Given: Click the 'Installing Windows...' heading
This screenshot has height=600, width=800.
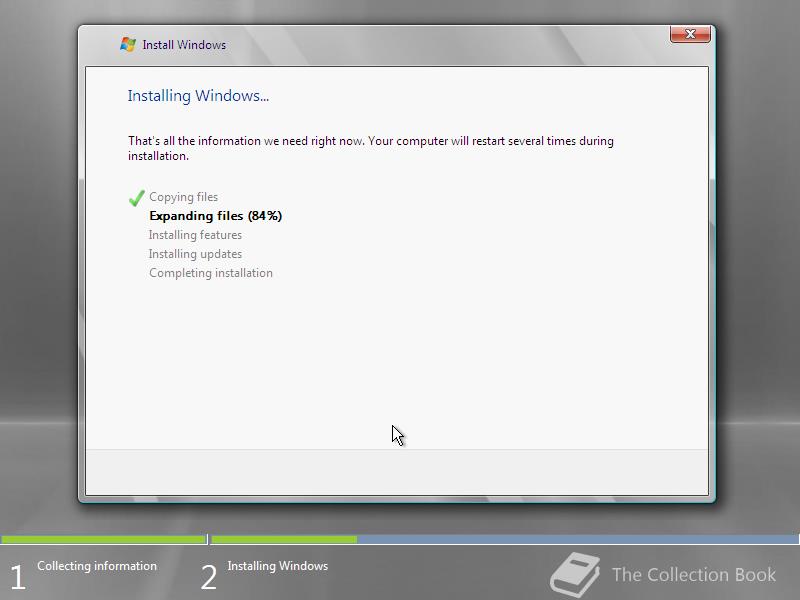Looking at the screenshot, I should pyautogui.click(x=198, y=96).
